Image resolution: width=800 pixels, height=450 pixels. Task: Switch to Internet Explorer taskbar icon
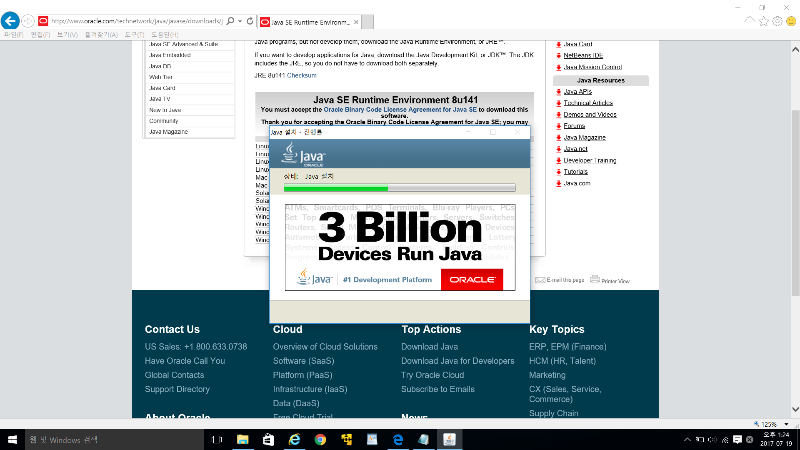click(x=294, y=439)
